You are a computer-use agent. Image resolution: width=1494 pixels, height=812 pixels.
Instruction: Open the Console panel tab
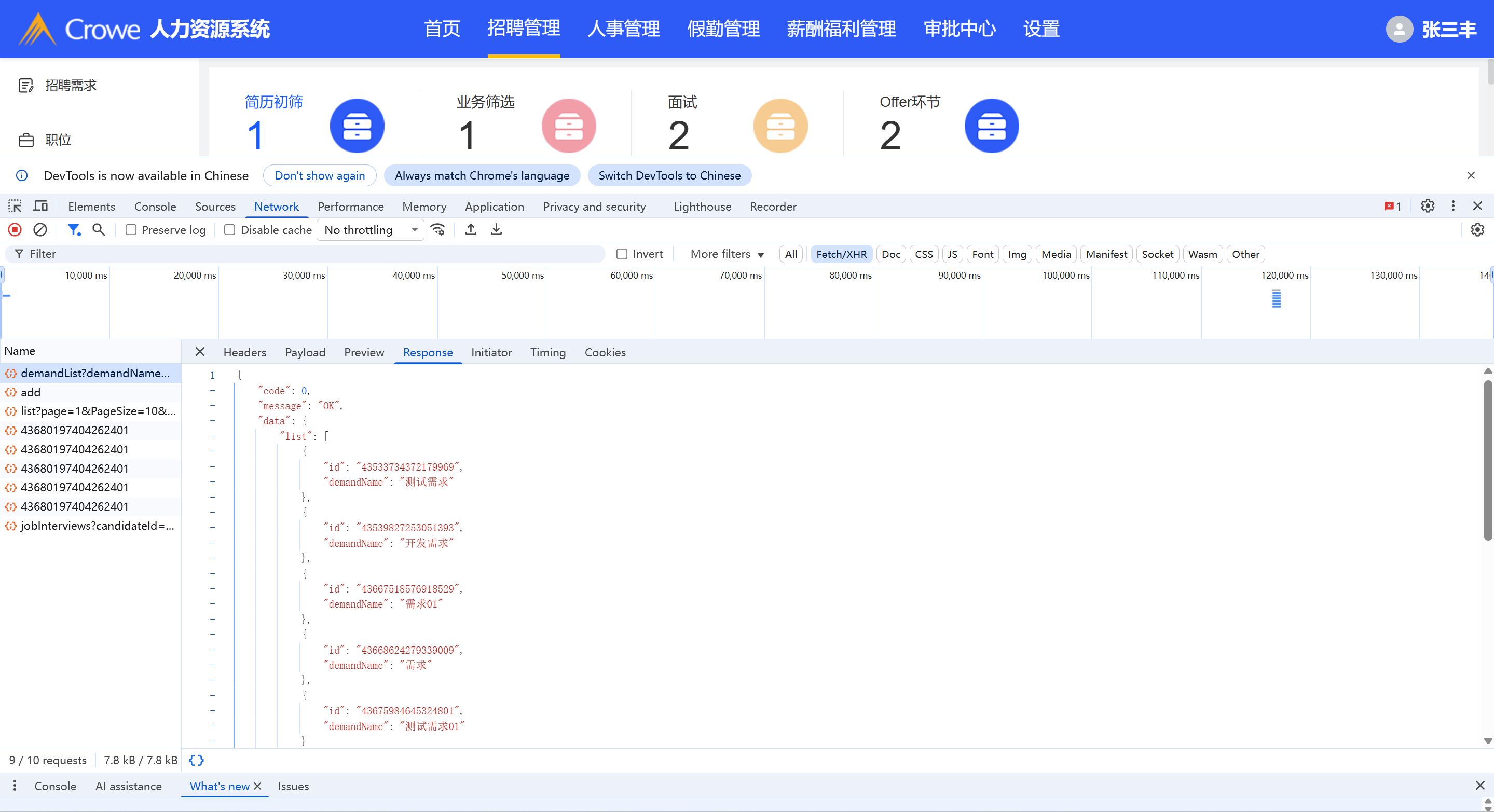[x=155, y=207]
